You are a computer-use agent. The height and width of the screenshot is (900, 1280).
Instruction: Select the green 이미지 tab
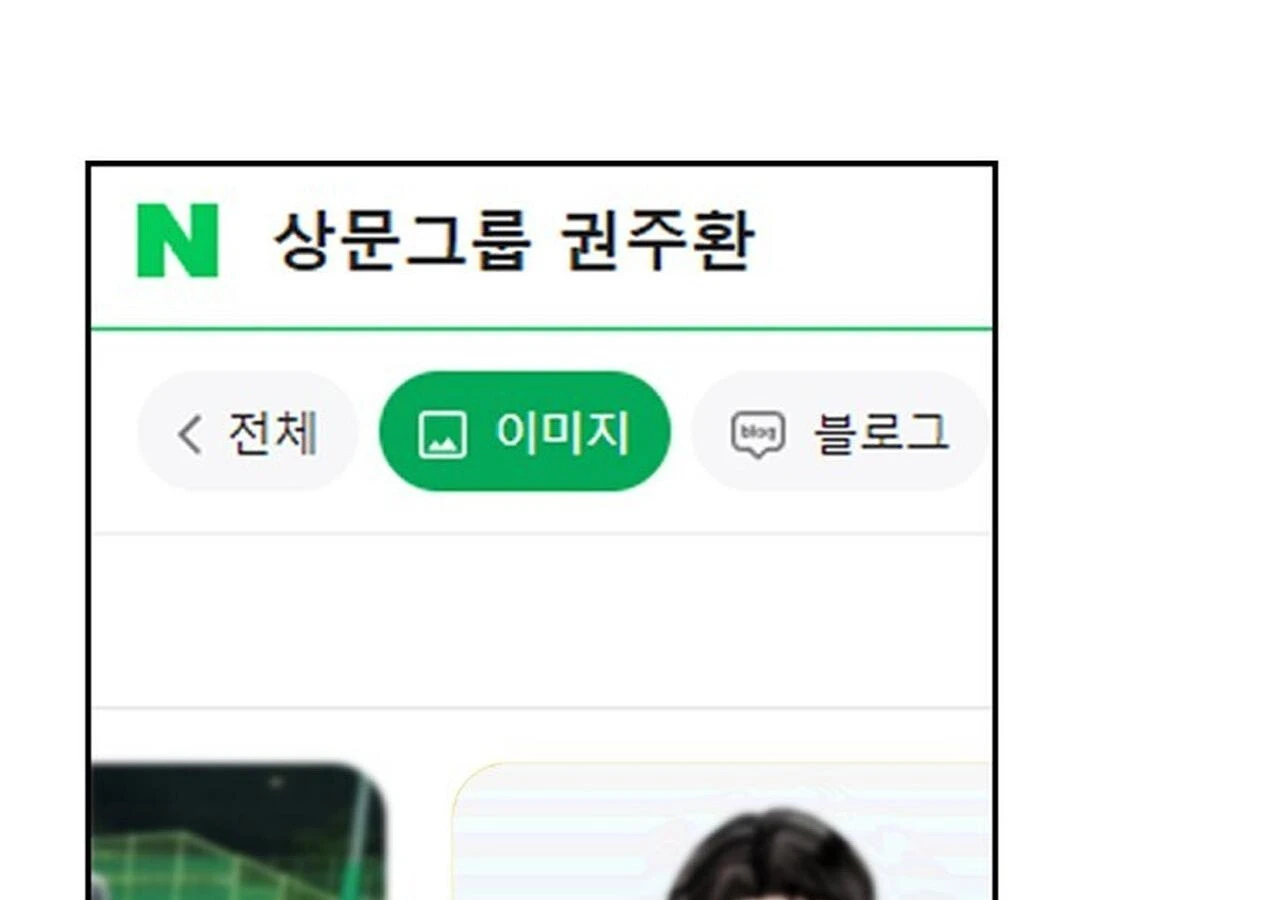point(525,431)
